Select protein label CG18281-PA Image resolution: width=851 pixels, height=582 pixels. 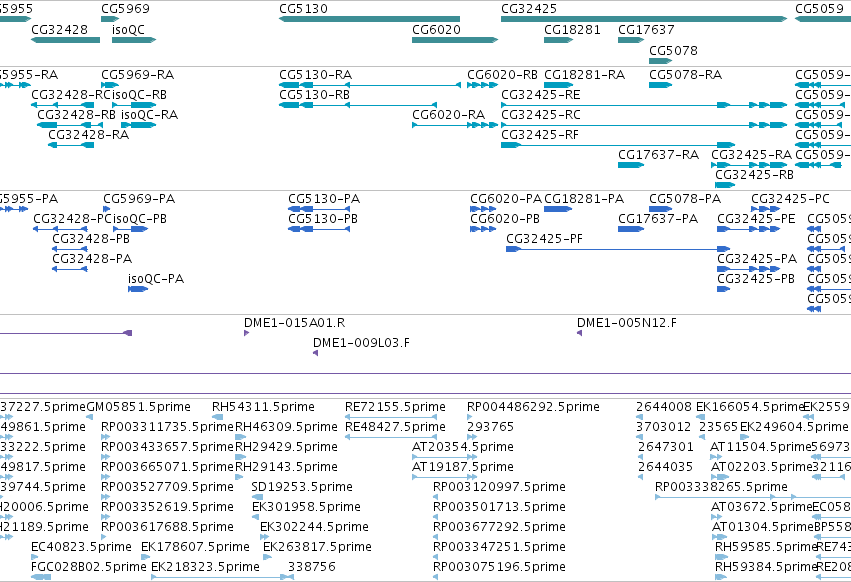click(584, 199)
